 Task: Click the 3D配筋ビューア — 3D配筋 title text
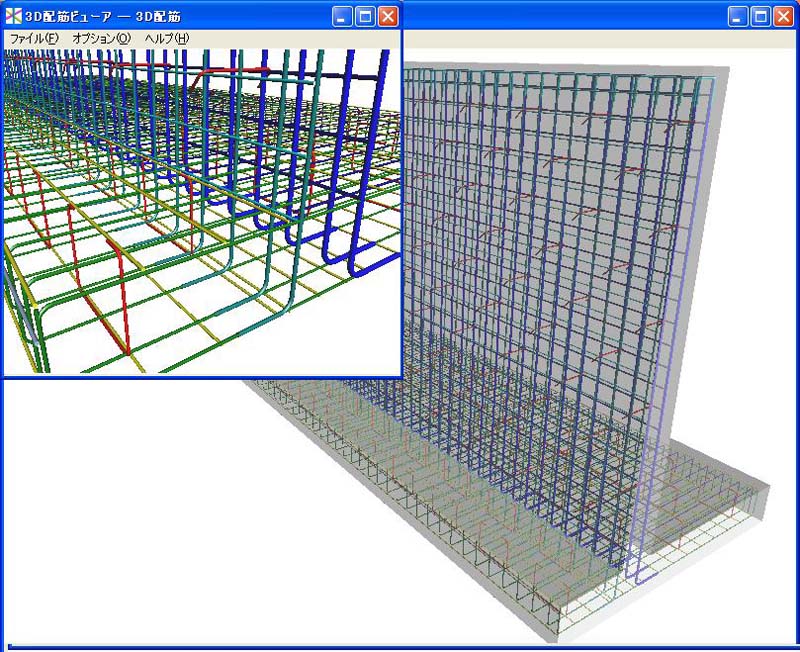(x=103, y=16)
